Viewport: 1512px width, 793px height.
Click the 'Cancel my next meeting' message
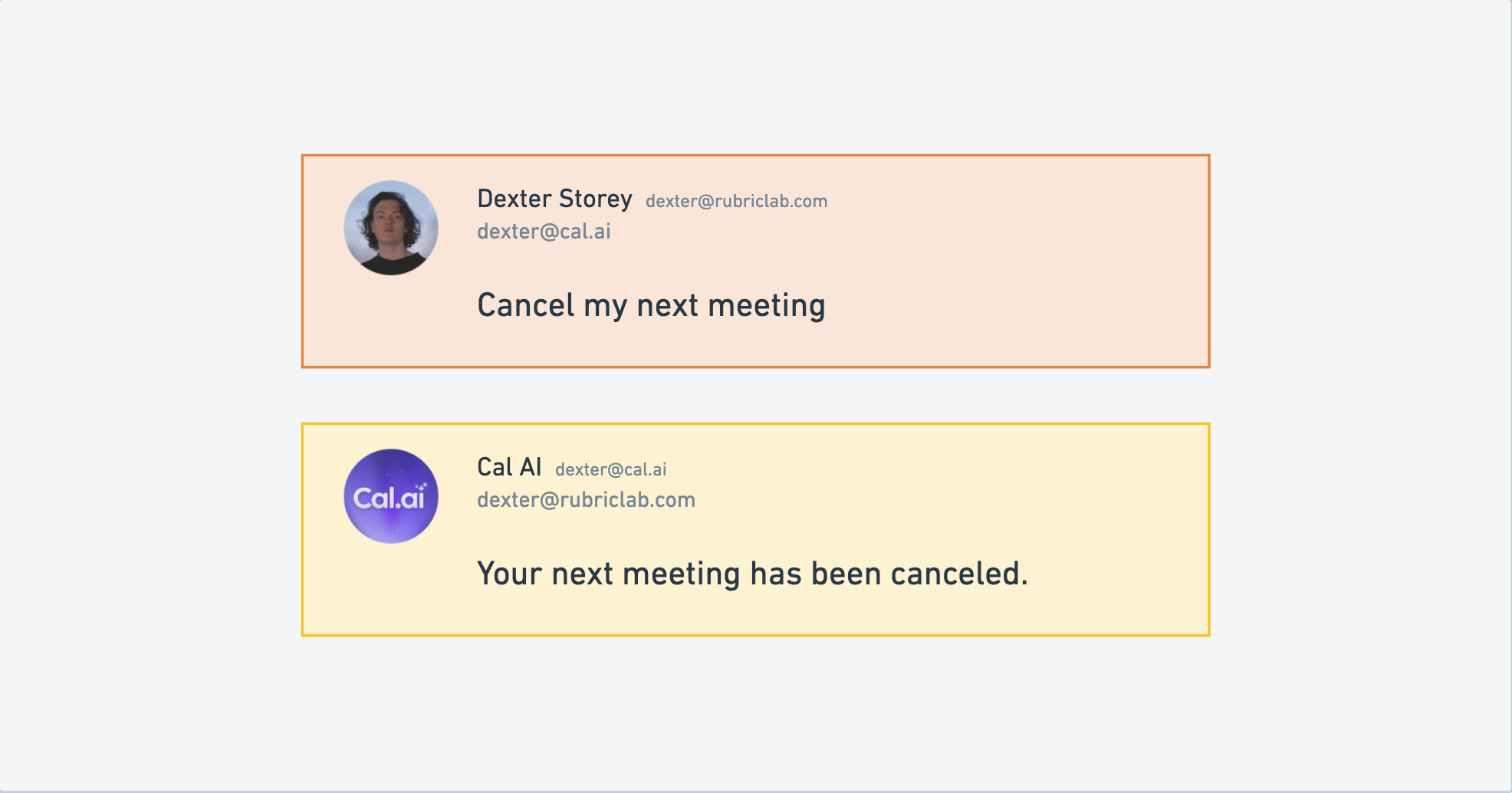coord(651,306)
